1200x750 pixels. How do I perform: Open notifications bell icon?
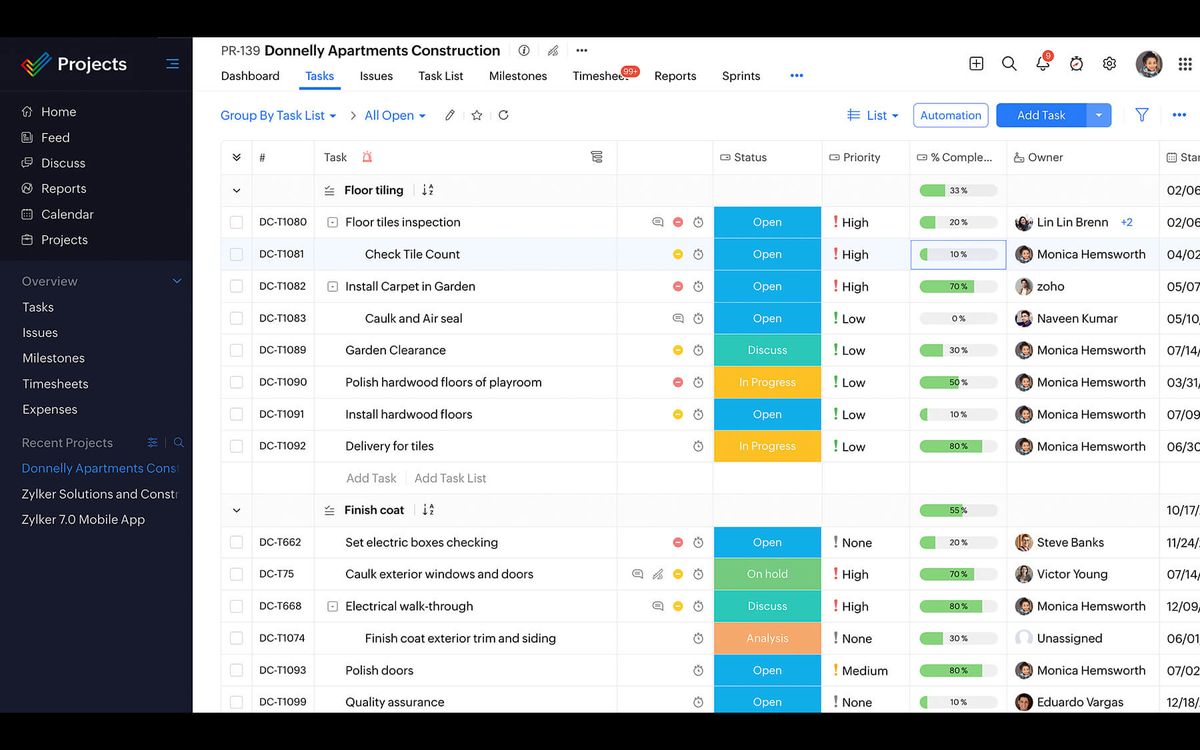pyautogui.click(x=1042, y=64)
